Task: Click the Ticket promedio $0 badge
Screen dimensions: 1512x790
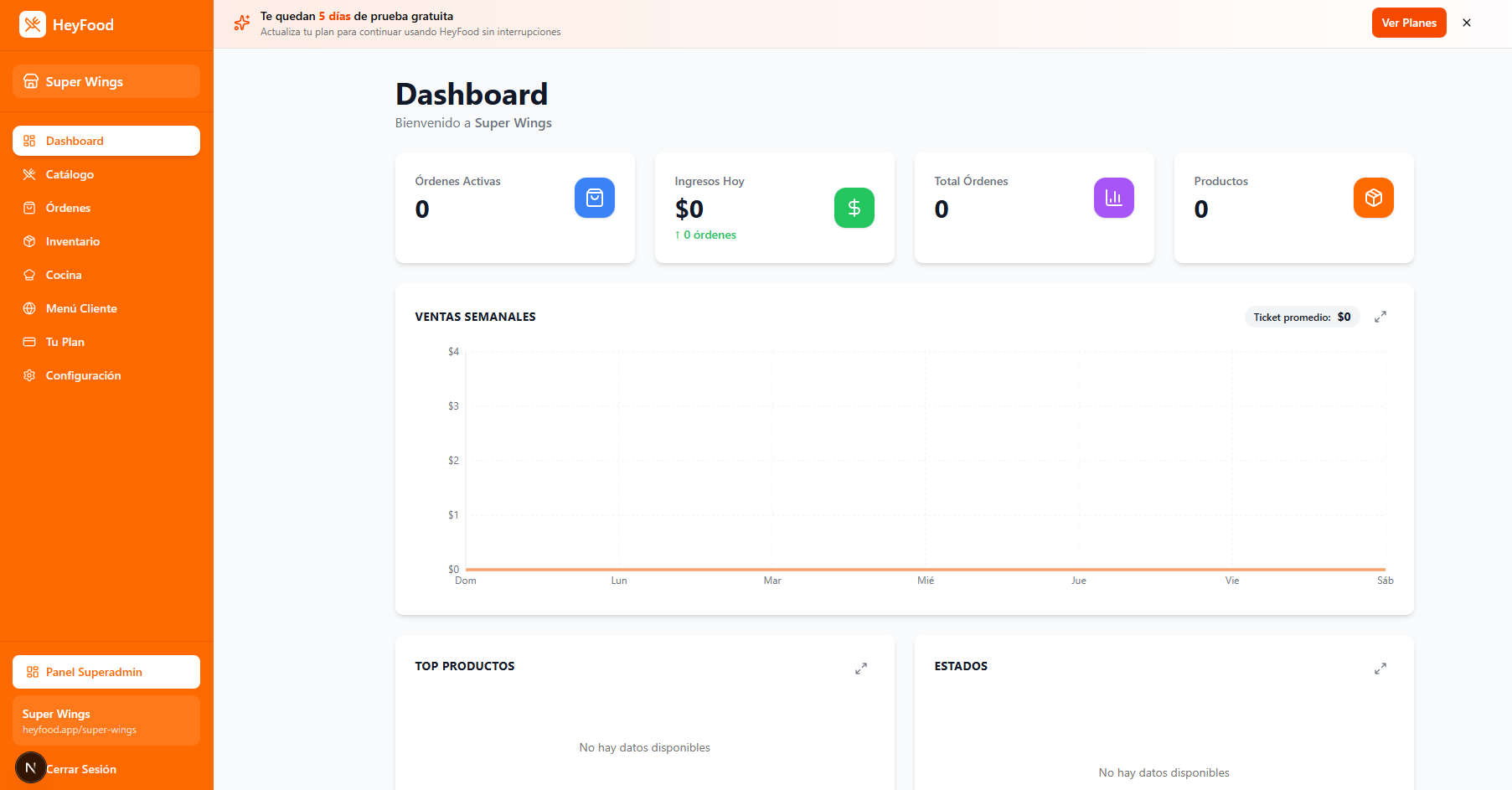Action: click(1302, 317)
